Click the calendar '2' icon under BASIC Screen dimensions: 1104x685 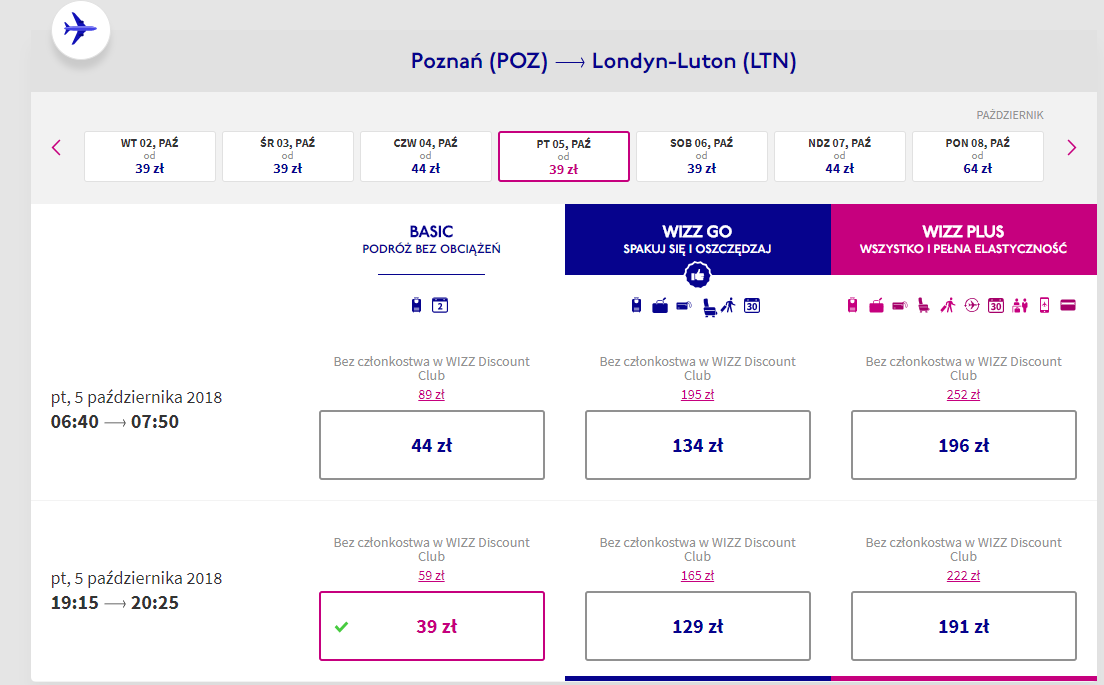coord(439,305)
